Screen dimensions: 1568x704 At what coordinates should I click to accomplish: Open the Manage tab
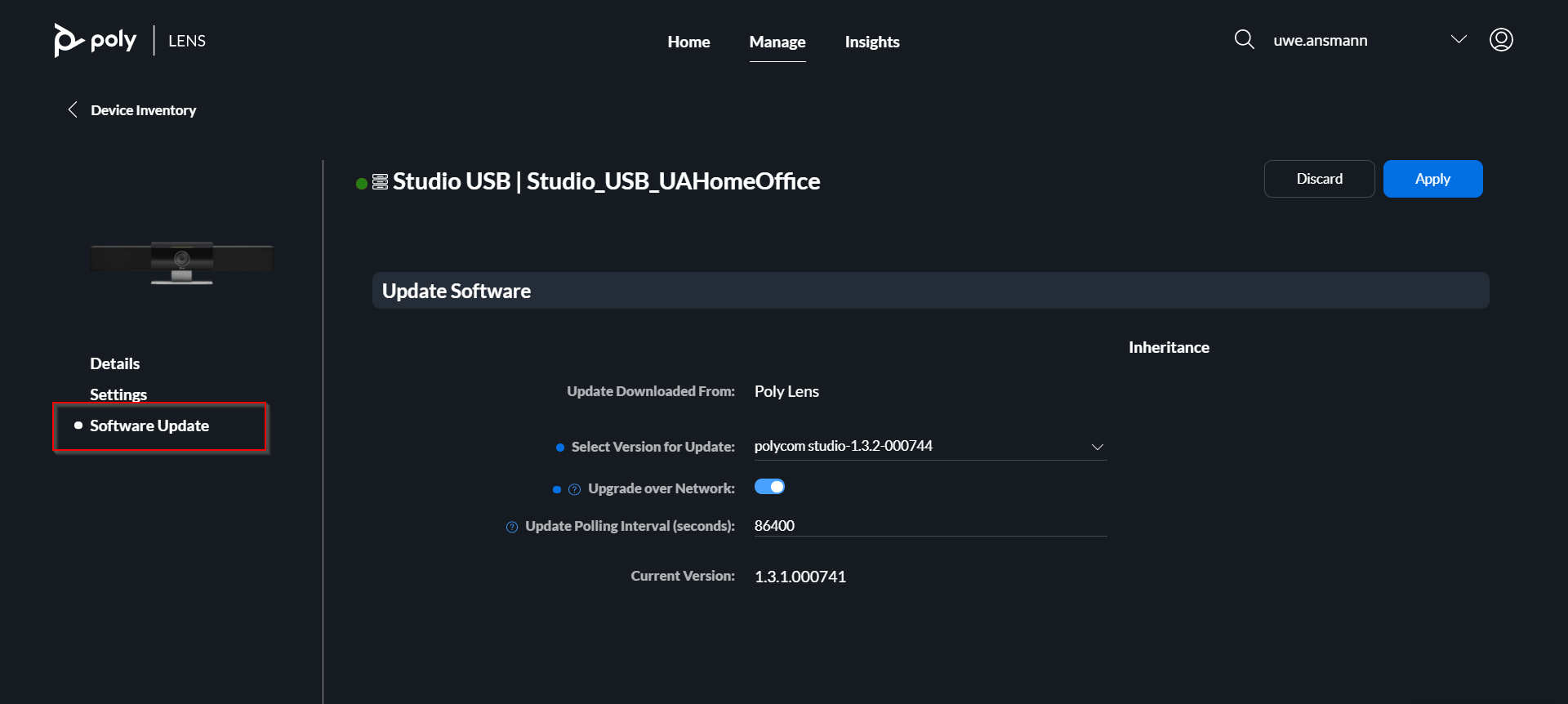[x=777, y=42]
